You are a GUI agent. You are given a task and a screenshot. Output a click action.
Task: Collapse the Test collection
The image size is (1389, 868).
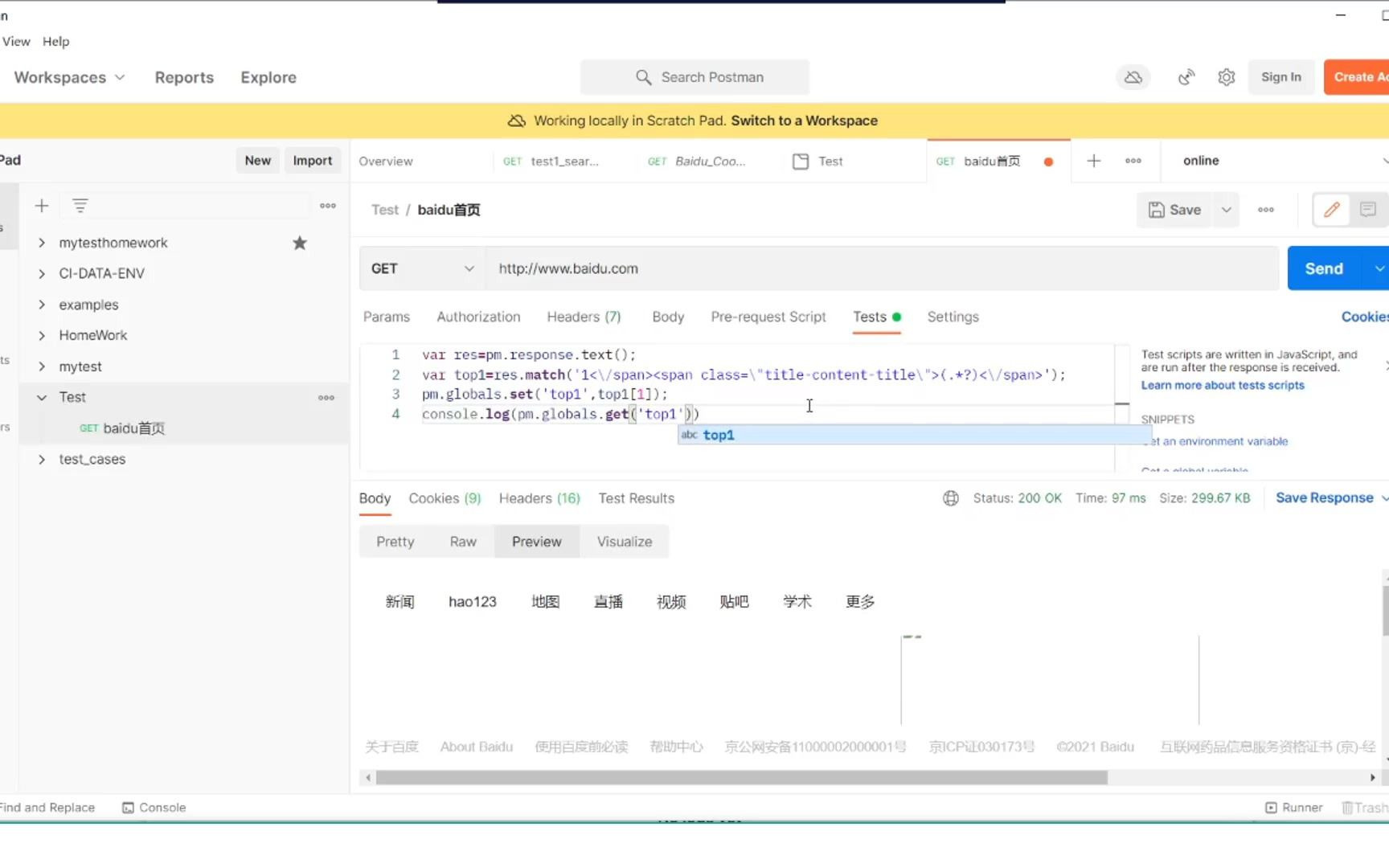pos(42,397)
